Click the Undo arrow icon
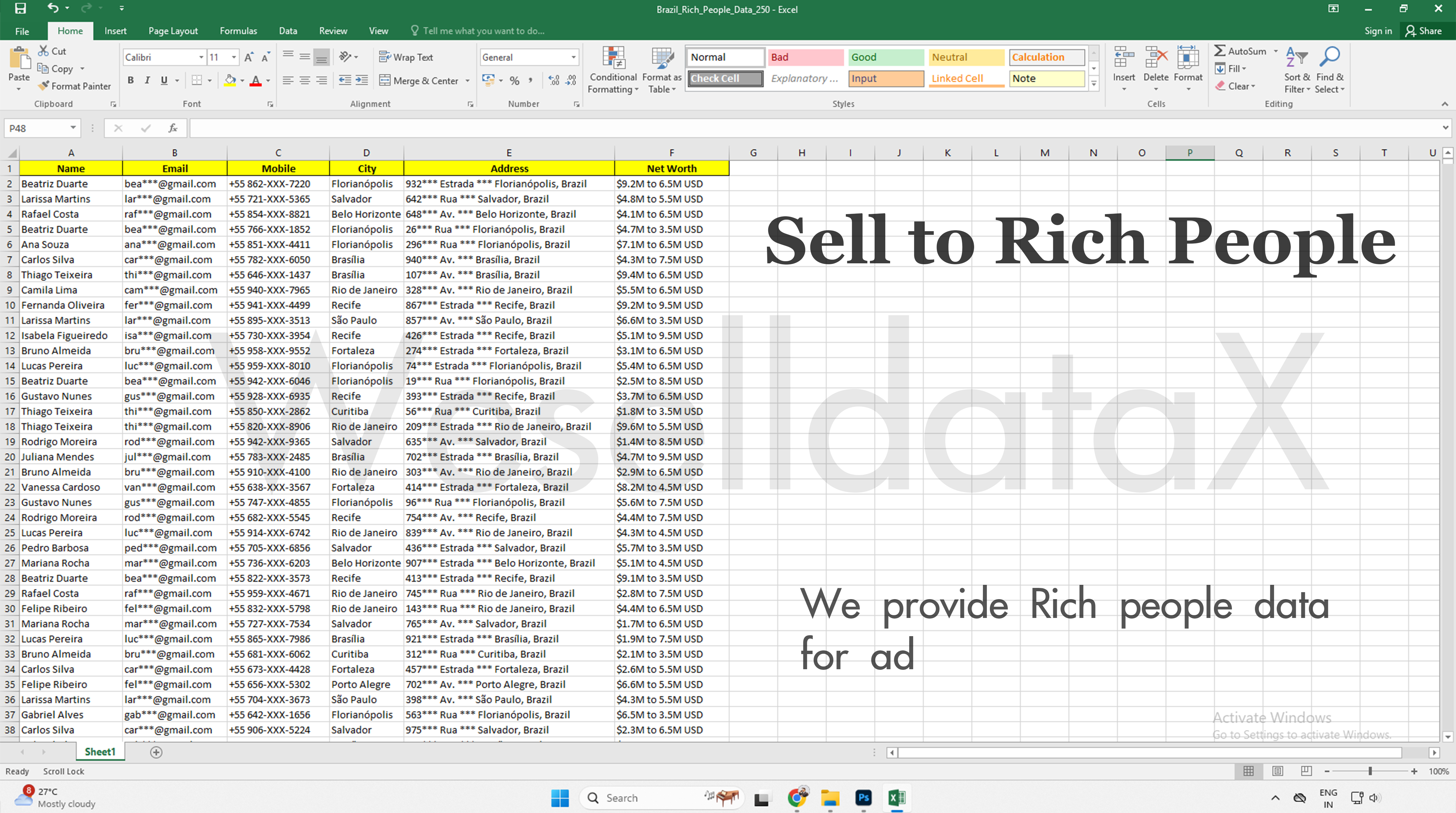The width and height of the screenshot is (1456, 813). click(x=52, y=8)
